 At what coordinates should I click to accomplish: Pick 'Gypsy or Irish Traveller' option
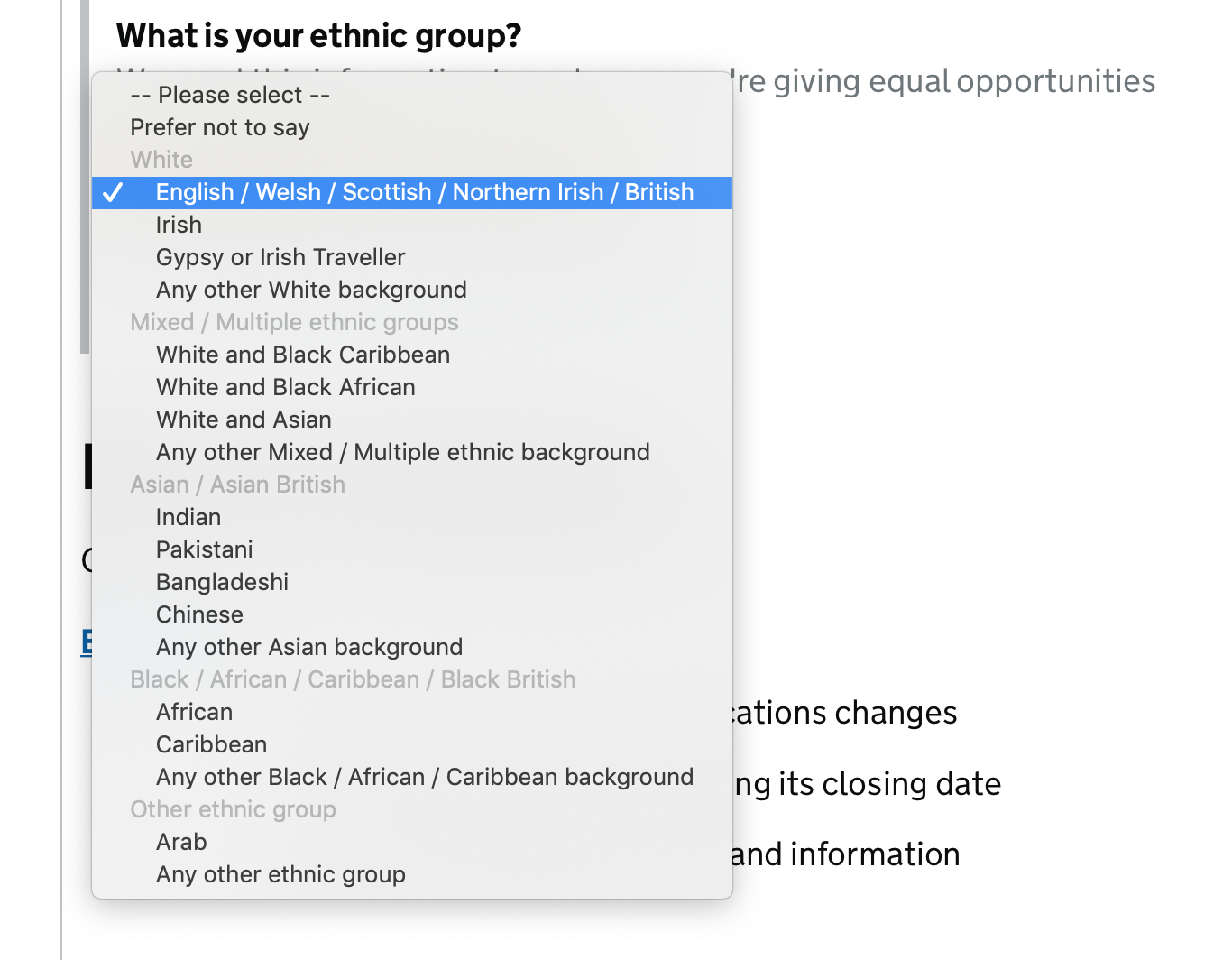coord(280,257)
